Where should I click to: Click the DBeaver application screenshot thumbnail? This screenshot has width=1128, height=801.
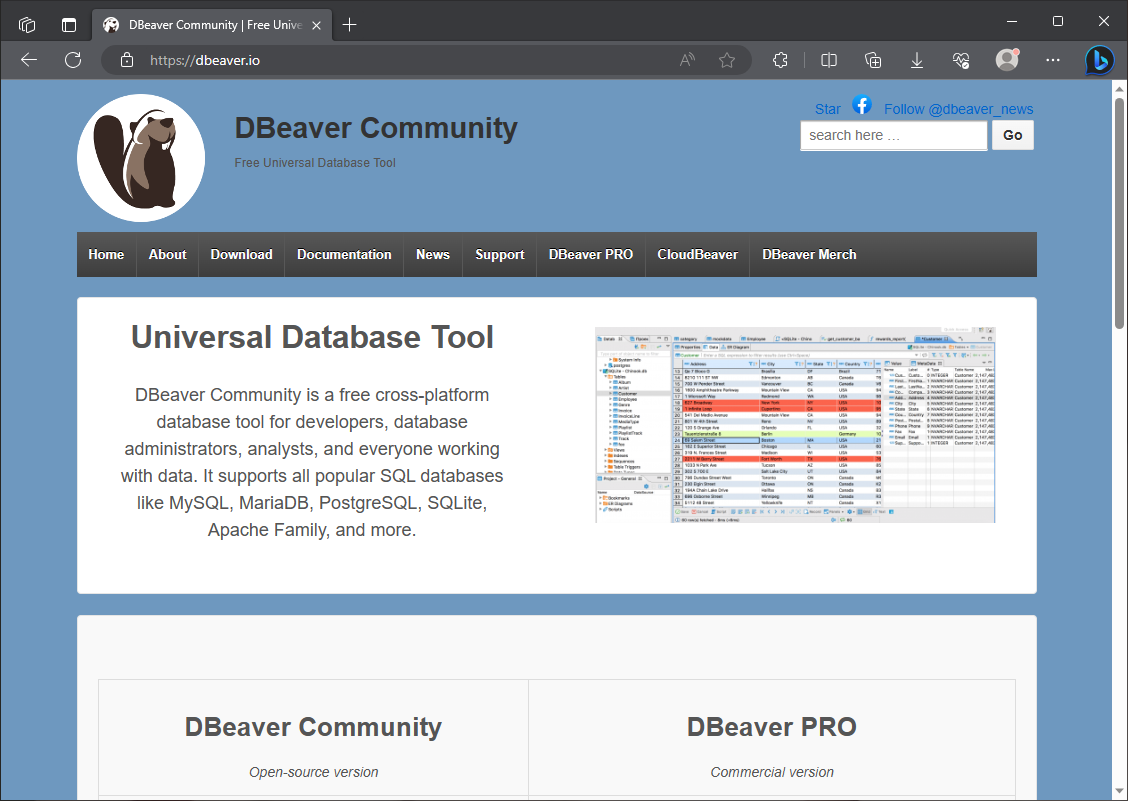(x=796, y=425)
